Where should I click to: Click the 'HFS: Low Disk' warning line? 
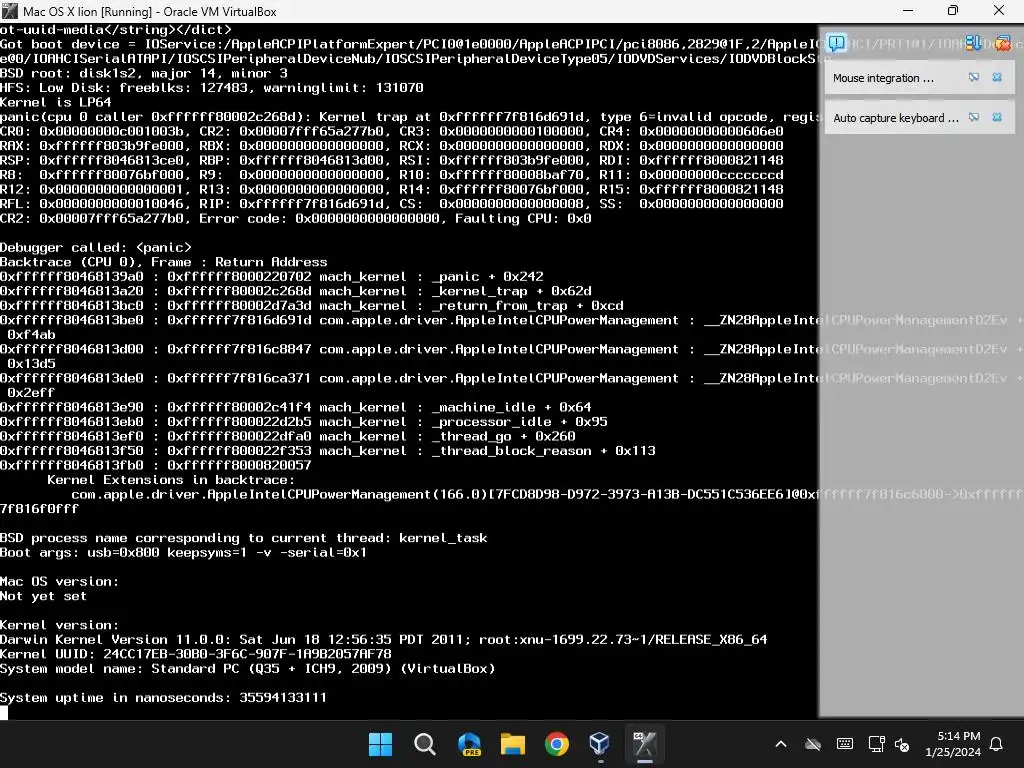[x=212, y=88]
